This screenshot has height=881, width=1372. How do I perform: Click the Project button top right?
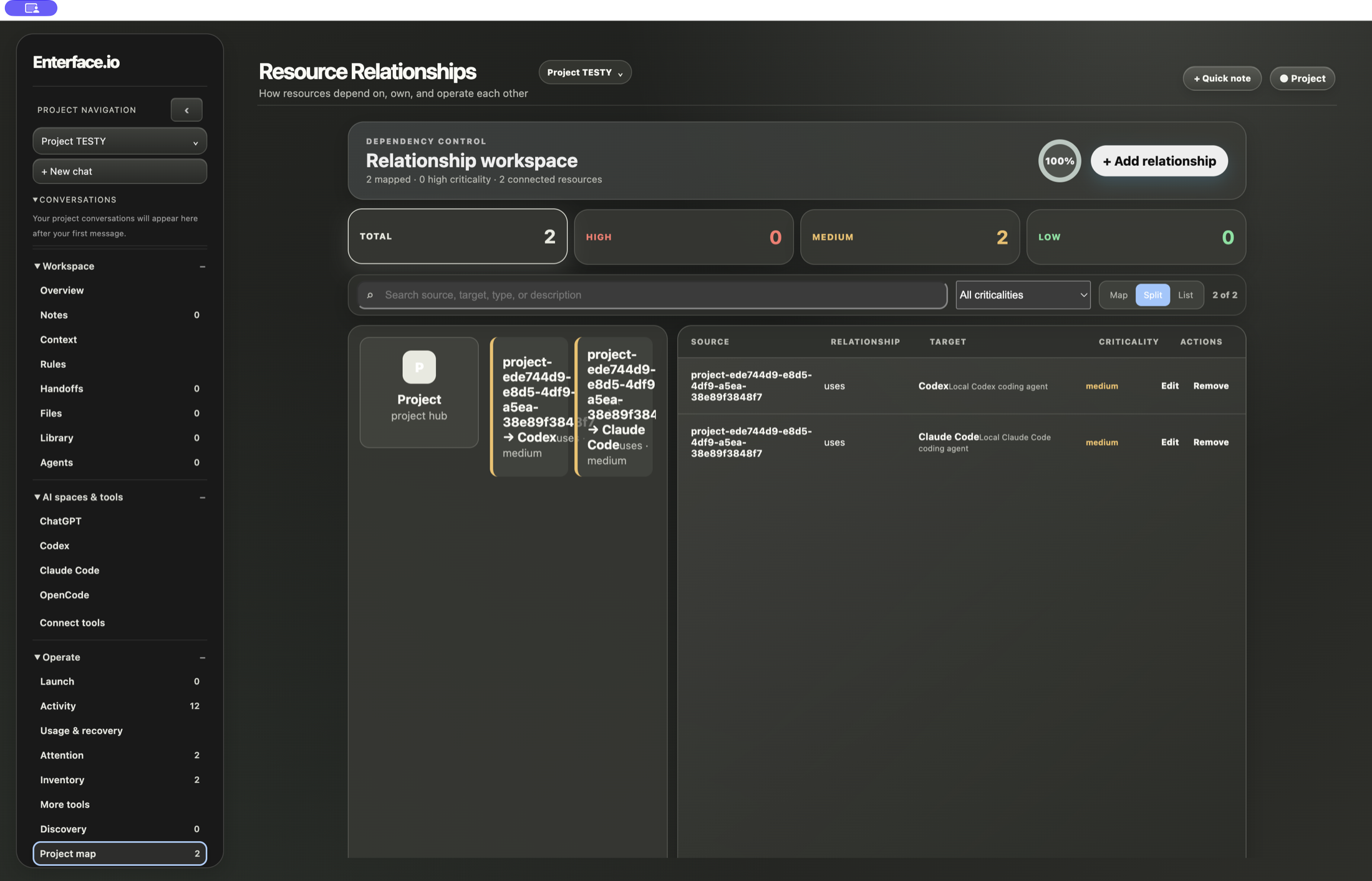pos(1303,79)
